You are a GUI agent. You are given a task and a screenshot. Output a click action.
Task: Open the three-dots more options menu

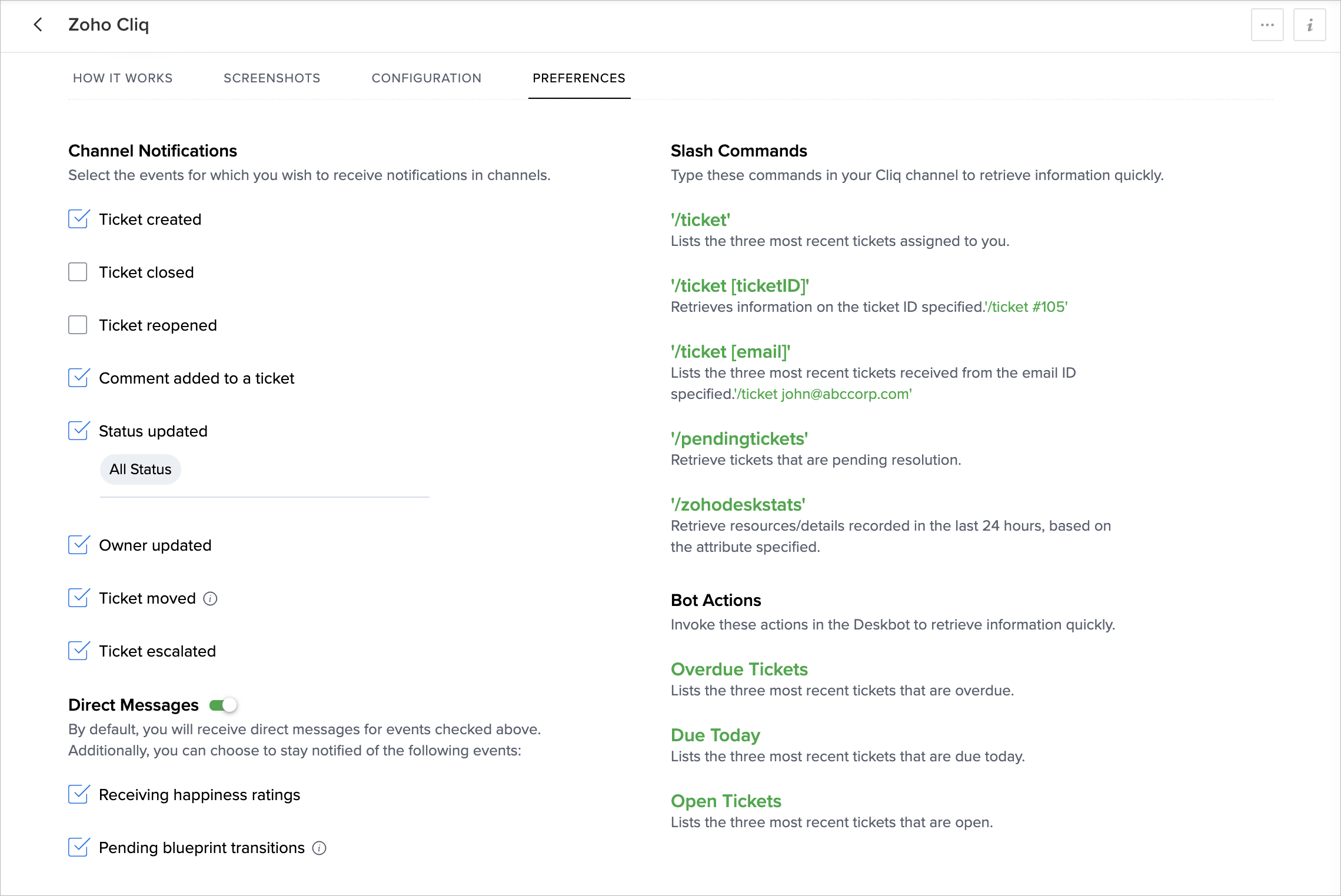pyautogui.click(x=1267, y=25)
